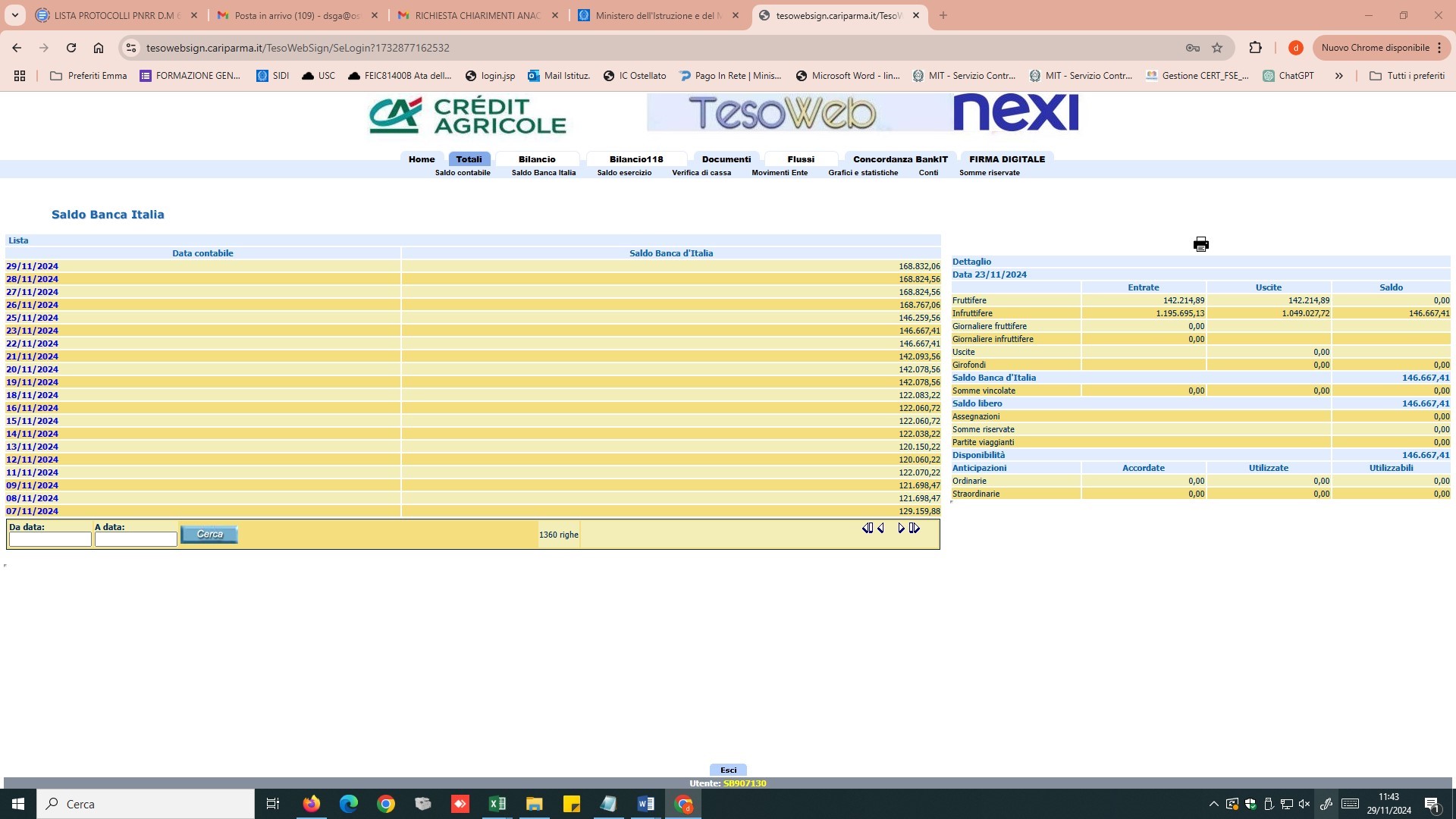Open the tab search dropdown arrow
This screenshot has width=1456, height=819.
point(15,15)
